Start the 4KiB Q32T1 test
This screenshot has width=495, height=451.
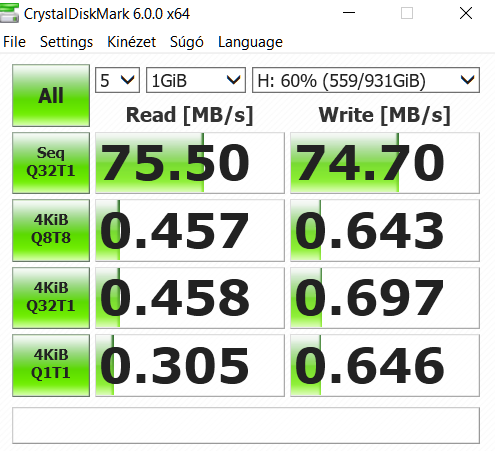(x=51, y=298)
